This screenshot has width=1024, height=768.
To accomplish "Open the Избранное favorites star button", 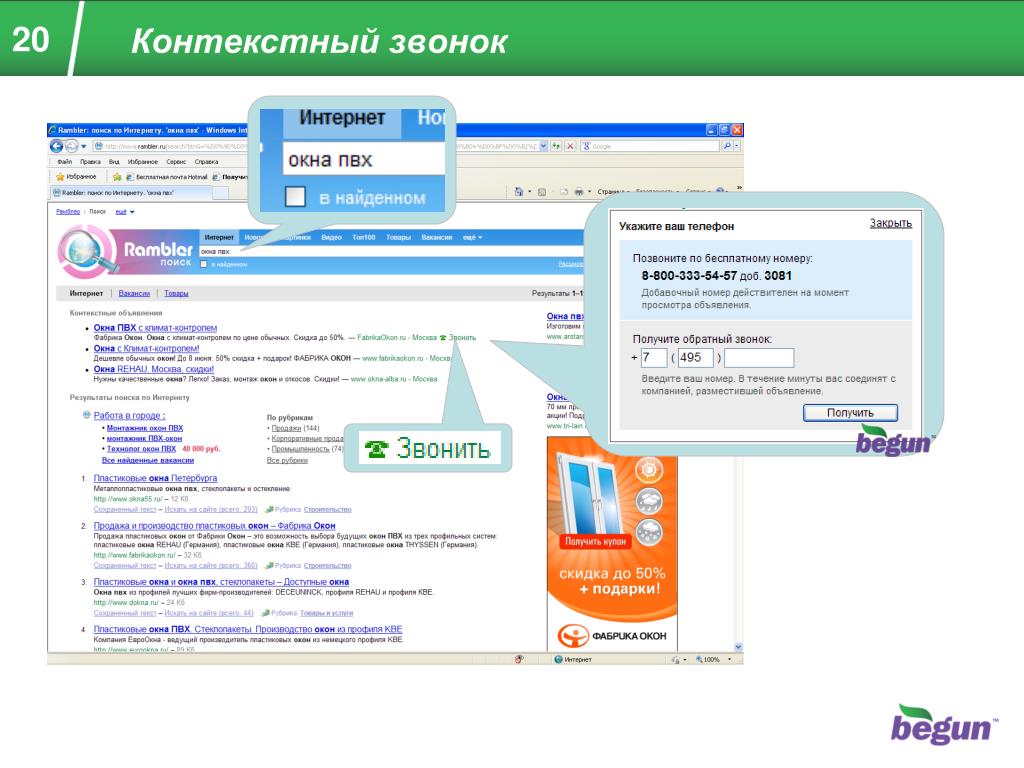I will [76, 177].
